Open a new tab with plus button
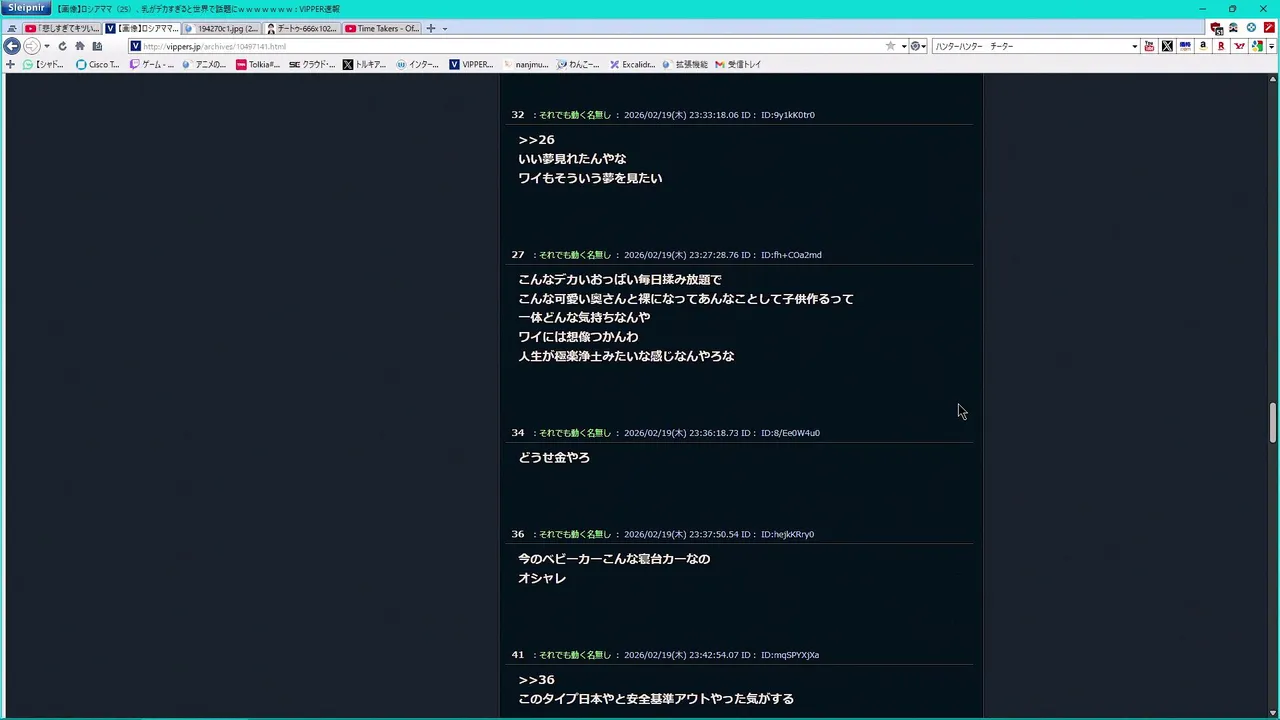 click(431, 28)
